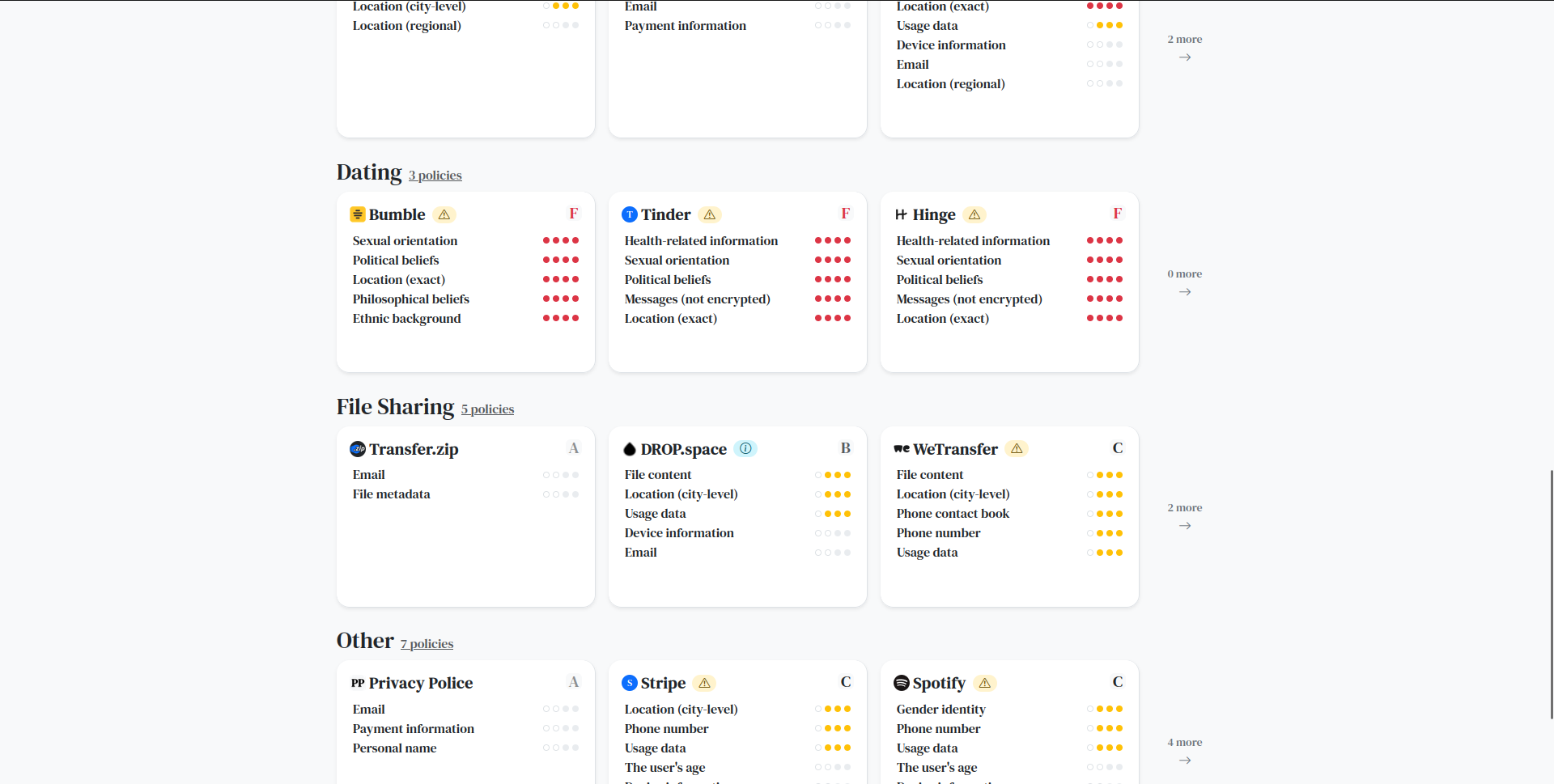Click the red rating dots for Hinge's Location (exact)

[1105, 318]
